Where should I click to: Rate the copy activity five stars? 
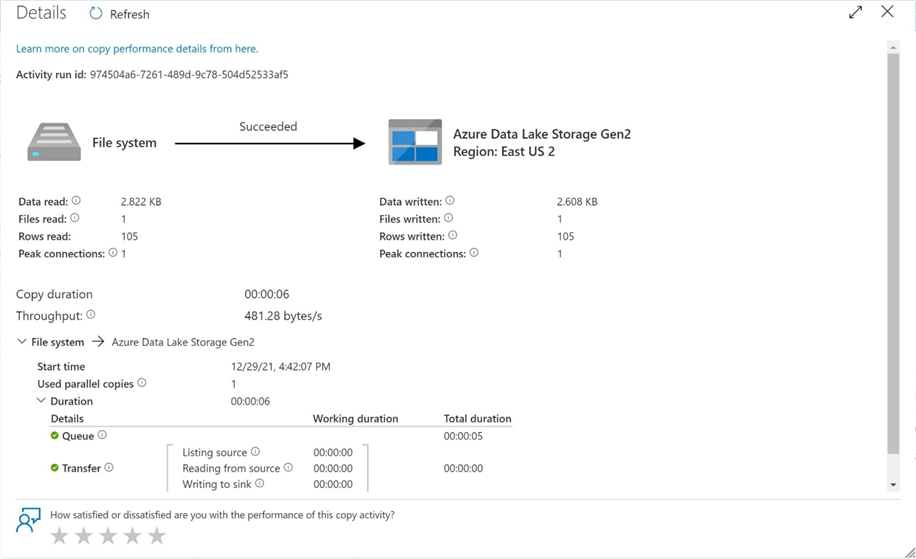(x=157, y=537)
